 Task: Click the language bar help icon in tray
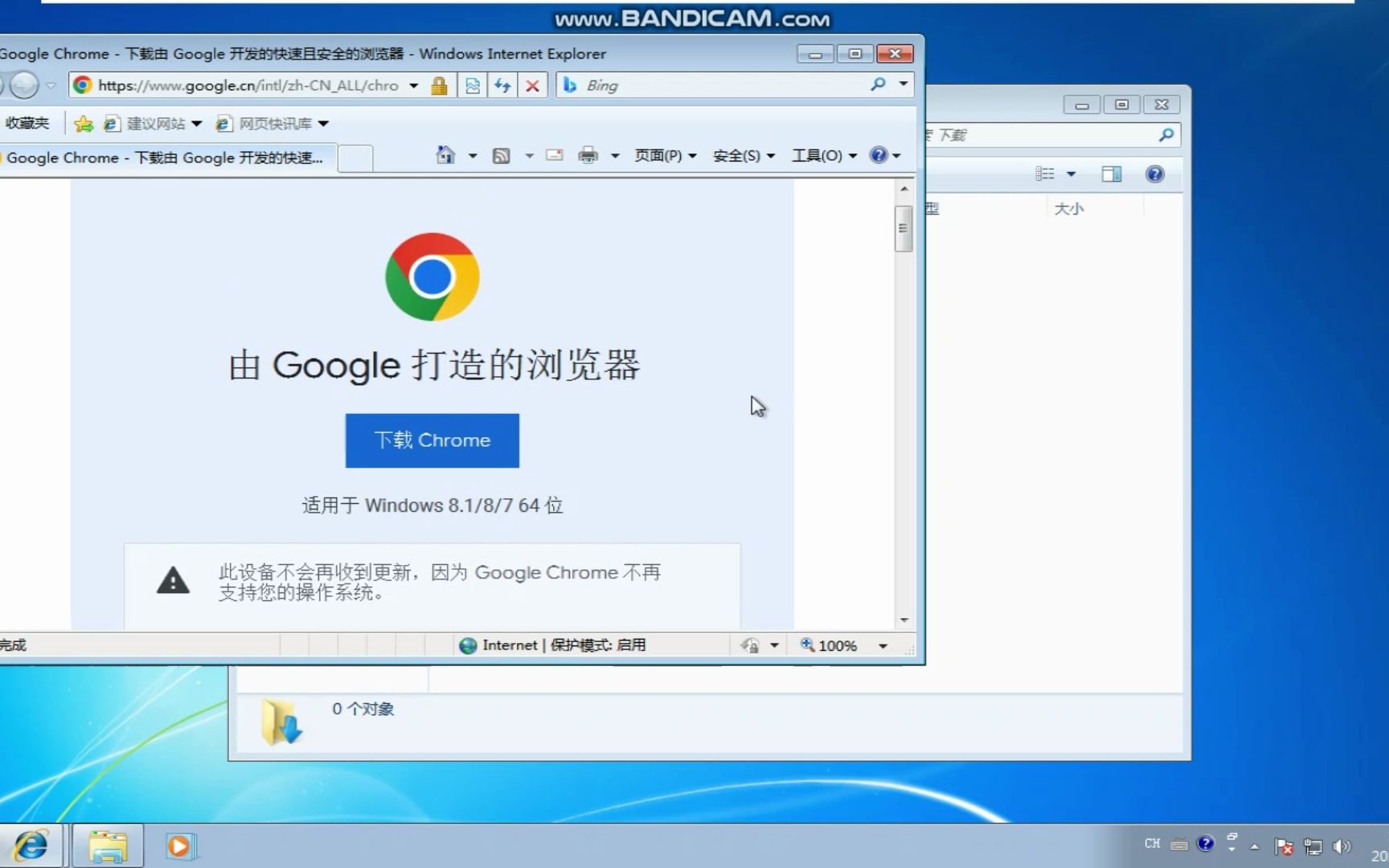pos(1205,844)
